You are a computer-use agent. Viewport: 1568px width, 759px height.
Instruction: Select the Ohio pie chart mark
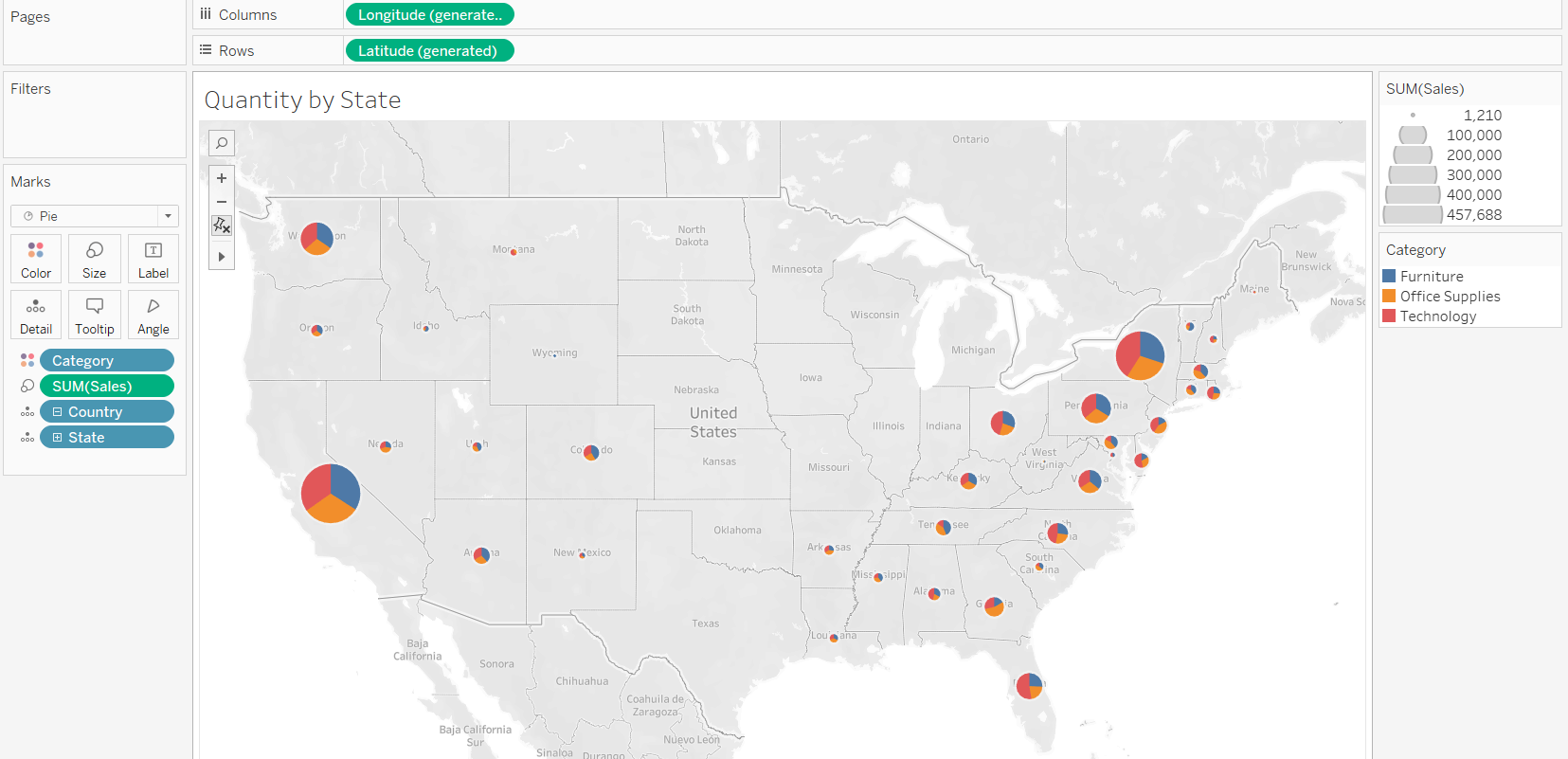click(x=1002, y=423)
